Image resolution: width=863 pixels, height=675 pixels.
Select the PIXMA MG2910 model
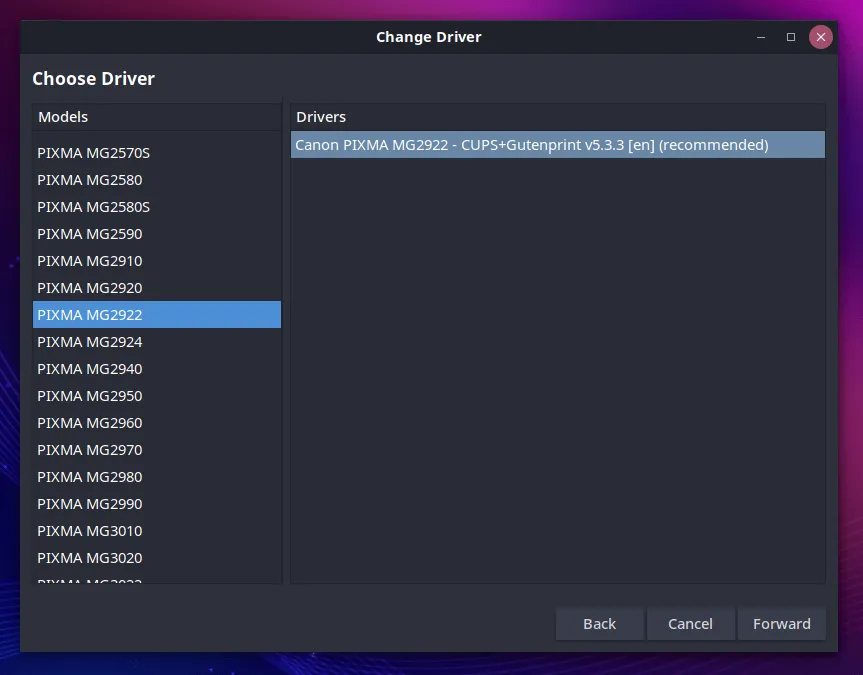[90, 261]
